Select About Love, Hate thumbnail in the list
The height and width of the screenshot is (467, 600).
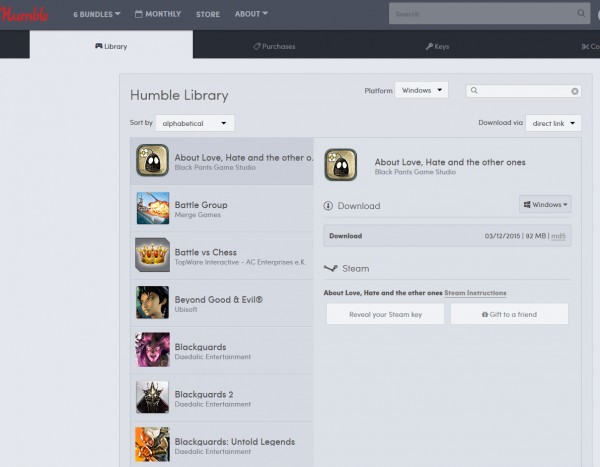pos(152,160)
